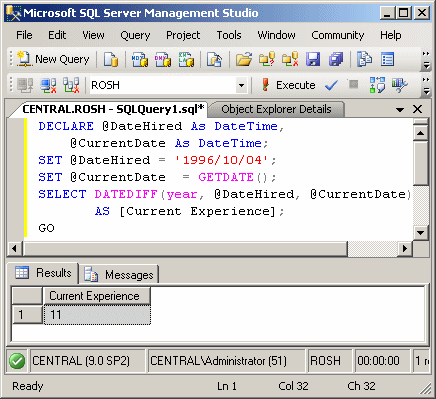The width and height of the screenshot is (436, 399).
Task: Minimize the Management Studio window
Action: [387, 13]
